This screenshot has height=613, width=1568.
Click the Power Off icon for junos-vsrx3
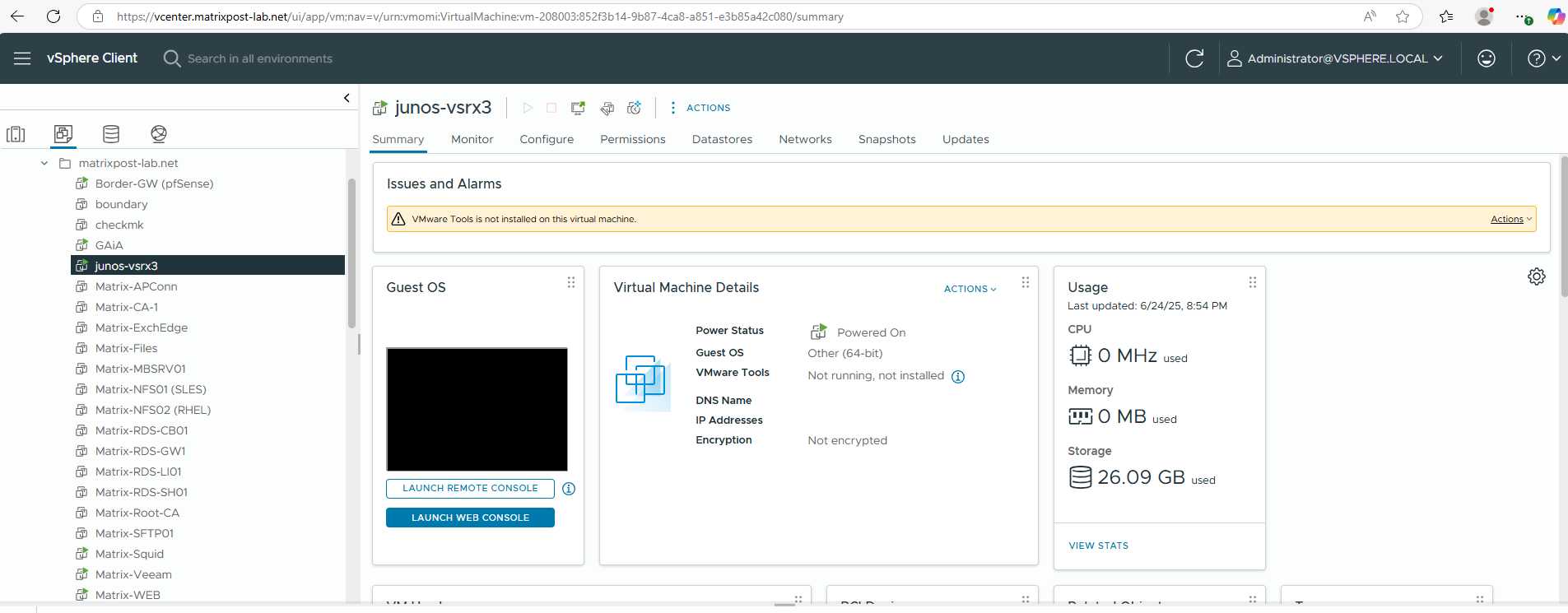click(x=551, y=108)
